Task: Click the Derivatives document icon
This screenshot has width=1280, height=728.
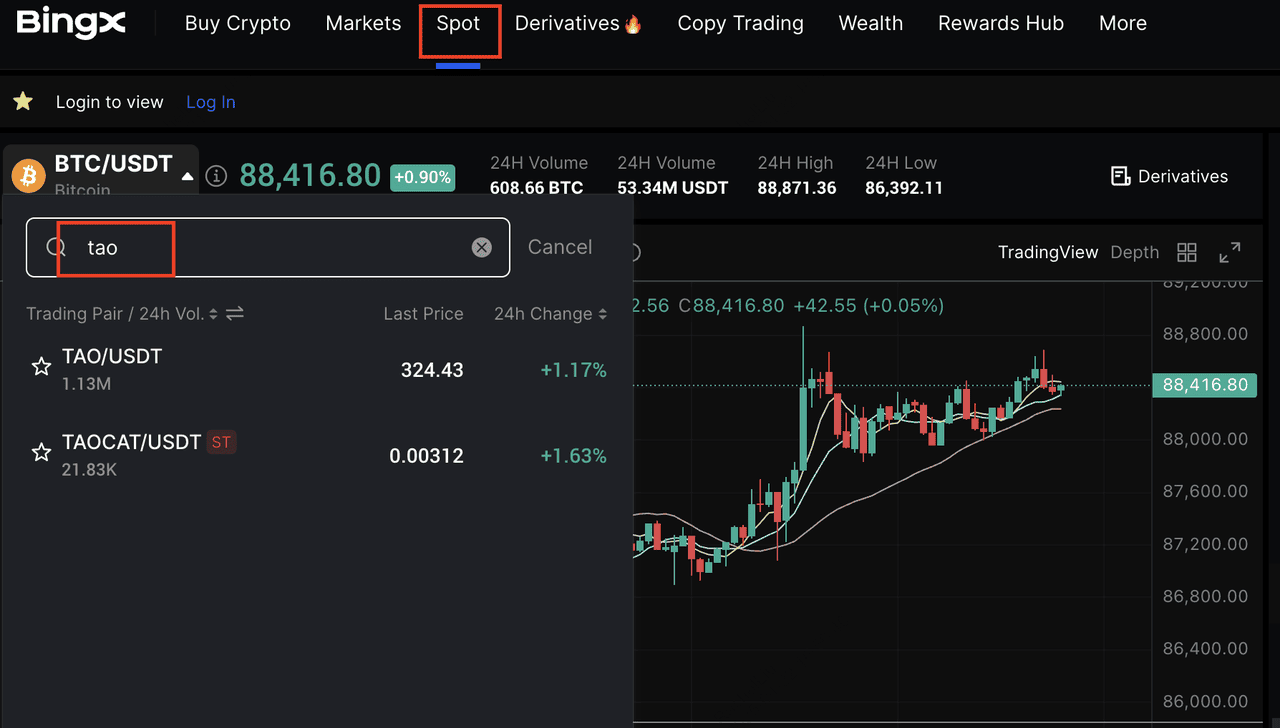Action: coord(1121,176)
